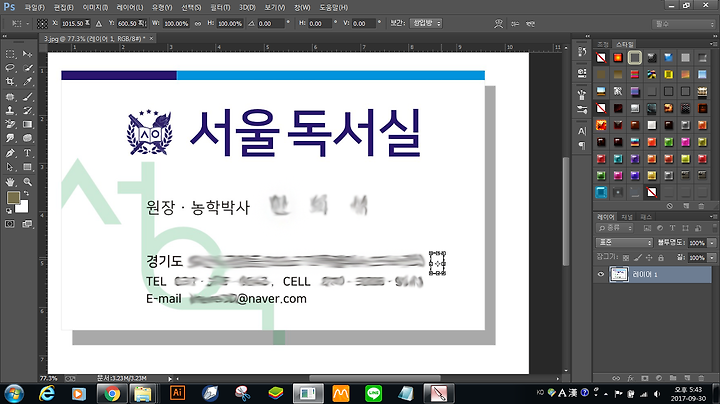Toggle lock transparent pixels

click(626, 258)
